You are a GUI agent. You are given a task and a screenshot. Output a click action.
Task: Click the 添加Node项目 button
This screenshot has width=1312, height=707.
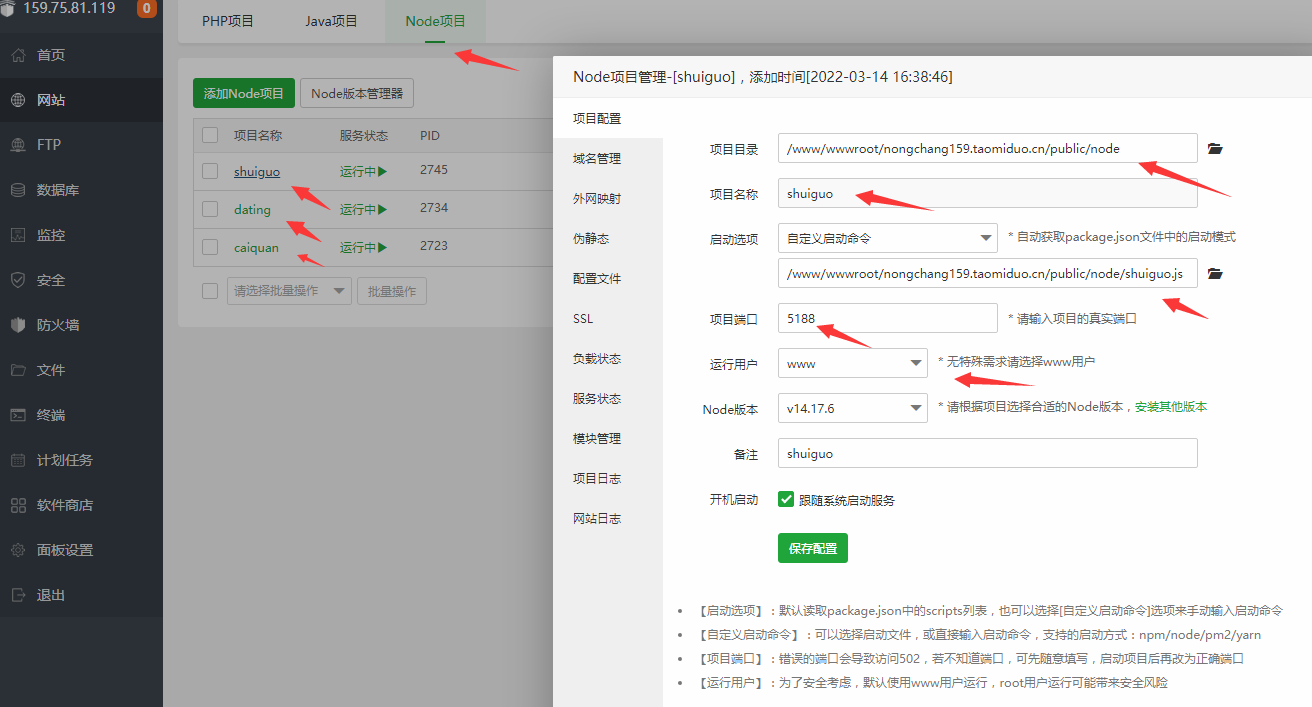pyautogui.click(x=244, y=93)
